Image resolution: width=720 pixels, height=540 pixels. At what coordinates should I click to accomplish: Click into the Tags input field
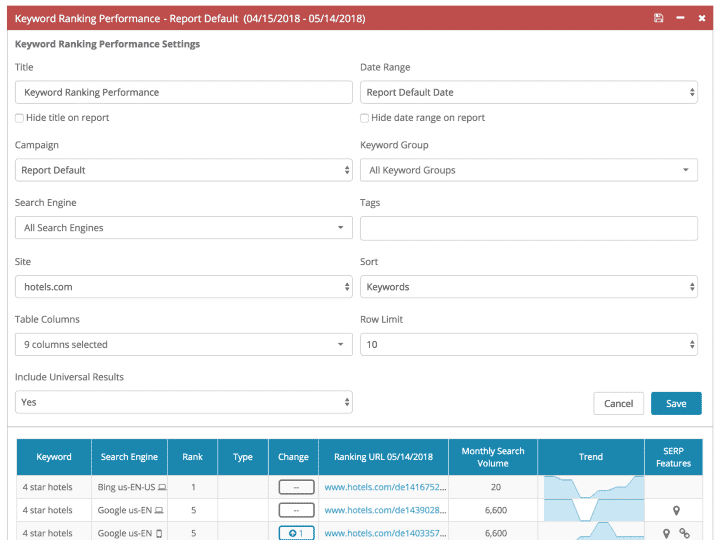click(528, 228)
